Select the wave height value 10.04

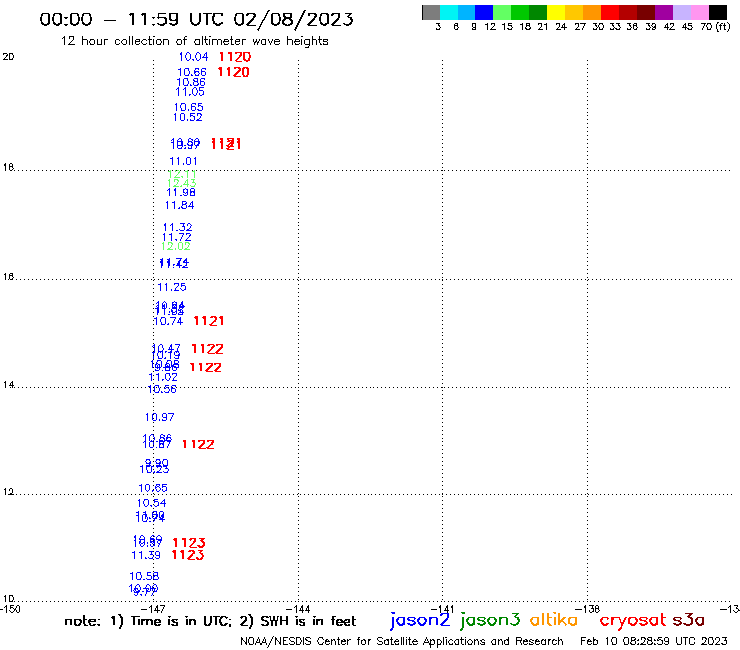[193, 57]
